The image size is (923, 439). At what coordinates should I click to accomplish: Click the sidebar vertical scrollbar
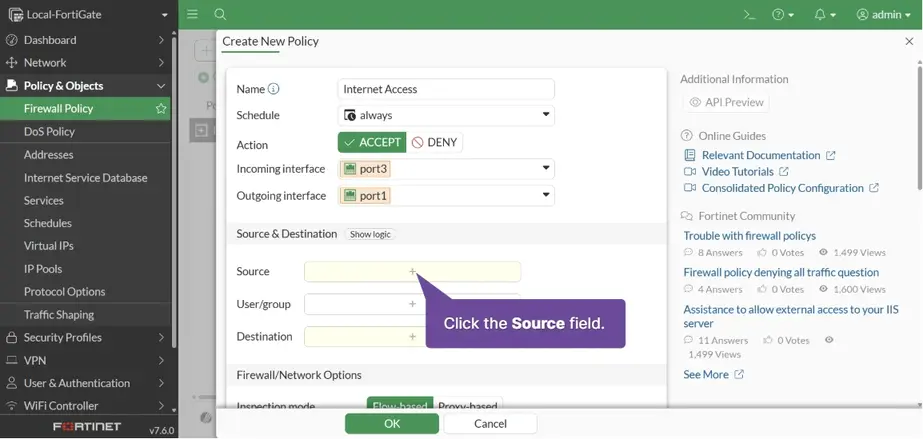pyautogui.click(x=174, y=194)
